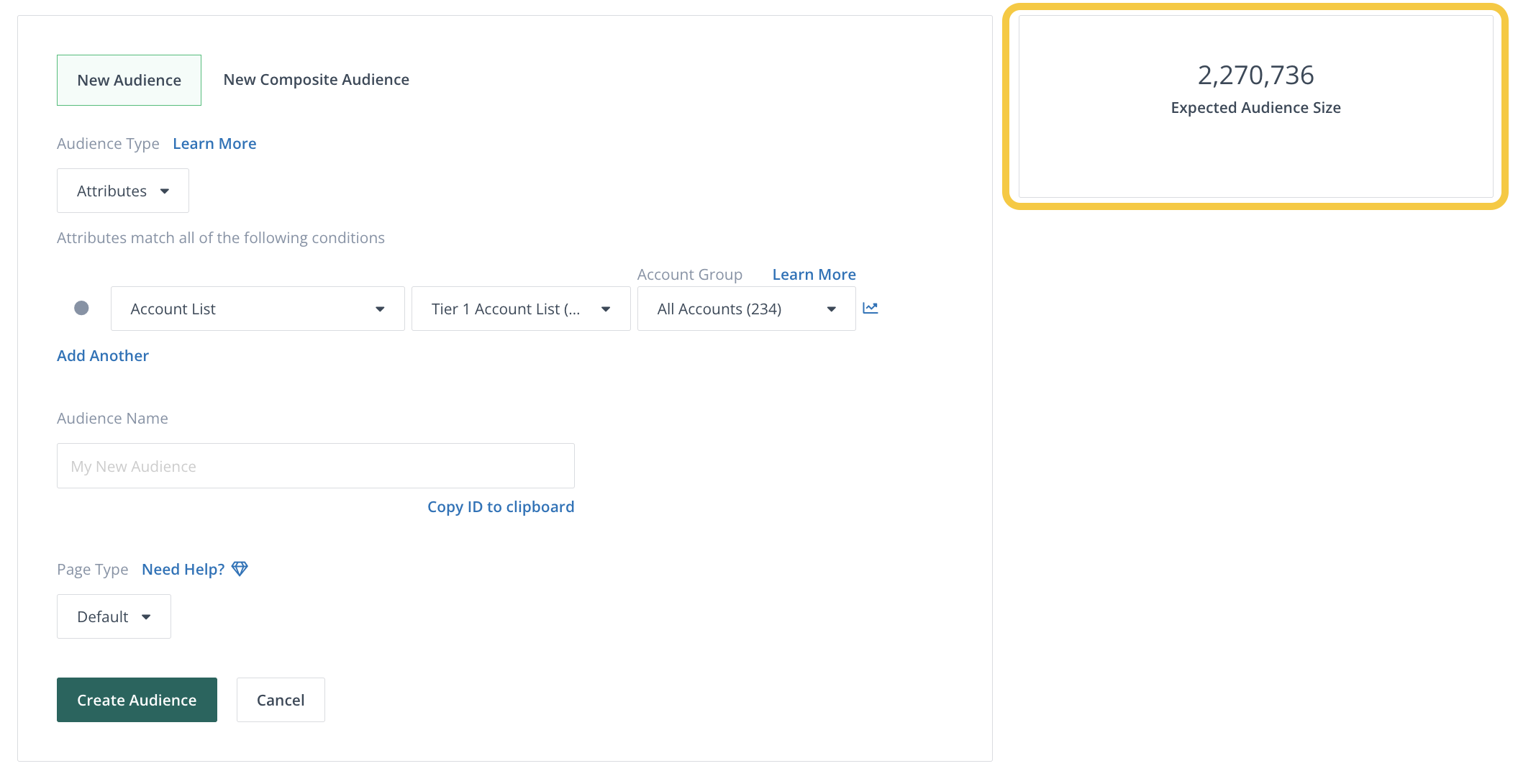
Task: Cancel audience creation
Action: [x=281, y=700]
